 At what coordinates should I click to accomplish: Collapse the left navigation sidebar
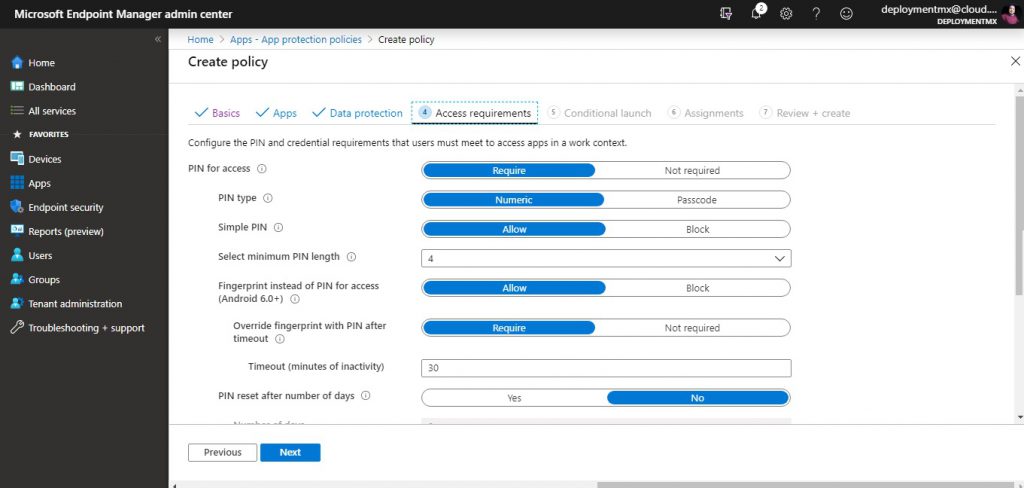[157, 39]
